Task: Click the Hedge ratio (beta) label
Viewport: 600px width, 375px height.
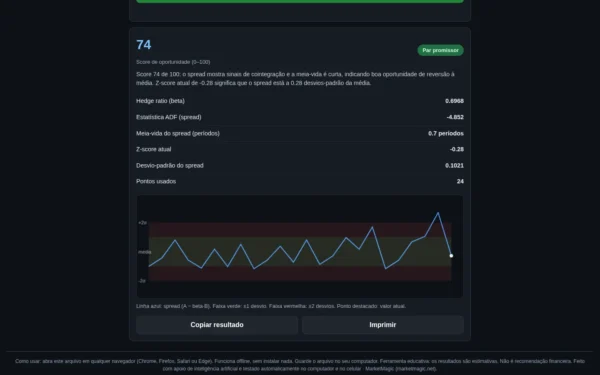Action: pyautogui.click(x=160, y=101)
